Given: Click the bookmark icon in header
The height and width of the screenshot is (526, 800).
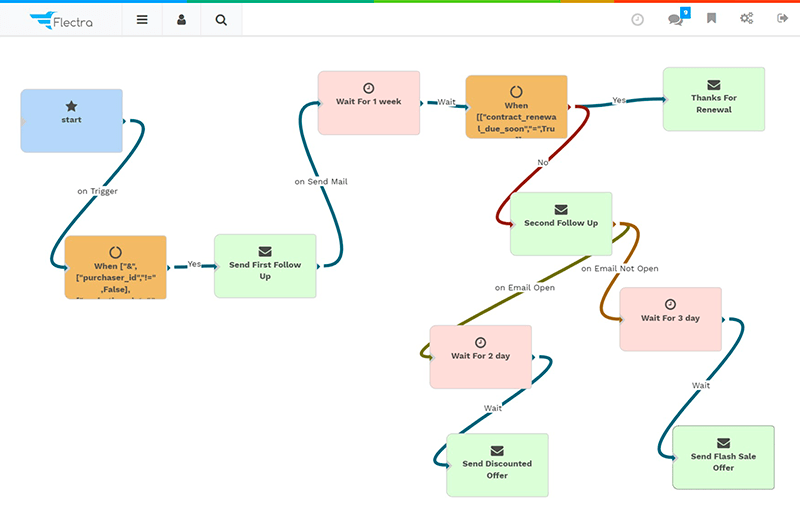Looking at the screenshot, I should click(x=711, y=19).
